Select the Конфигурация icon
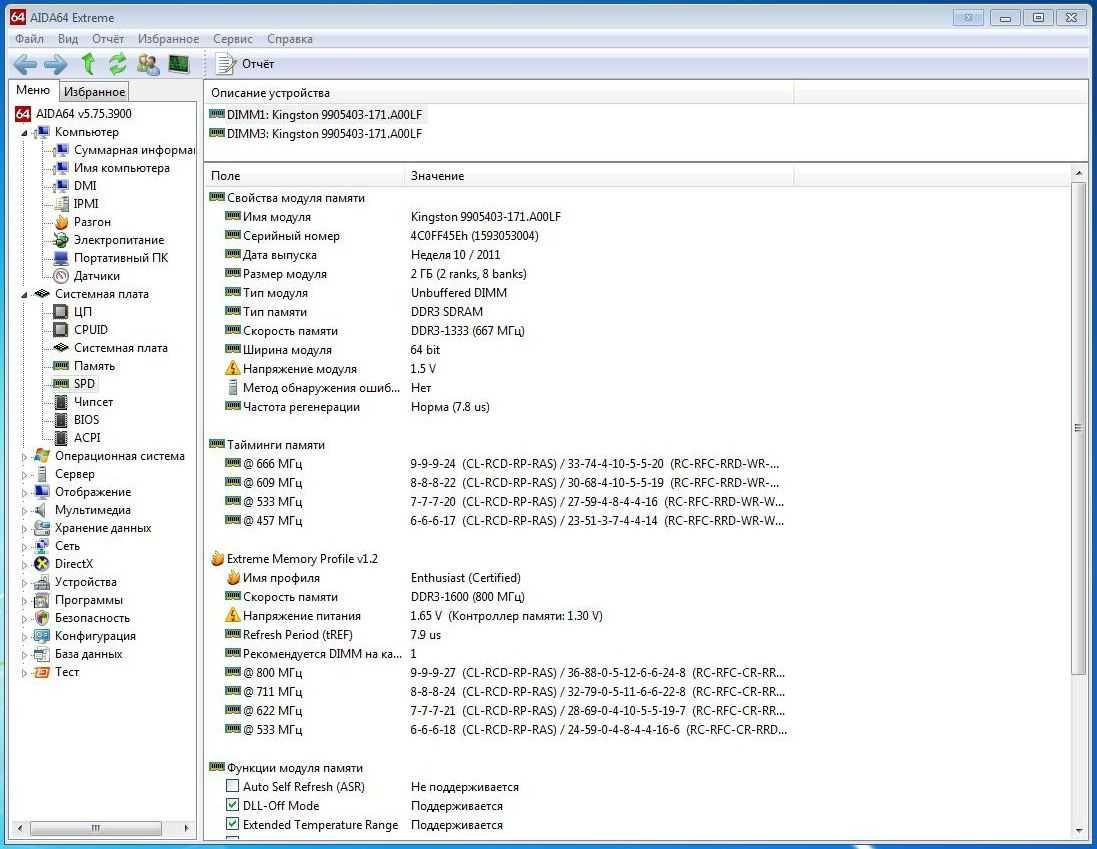The image size is (1097, 849). coord(42,636)
